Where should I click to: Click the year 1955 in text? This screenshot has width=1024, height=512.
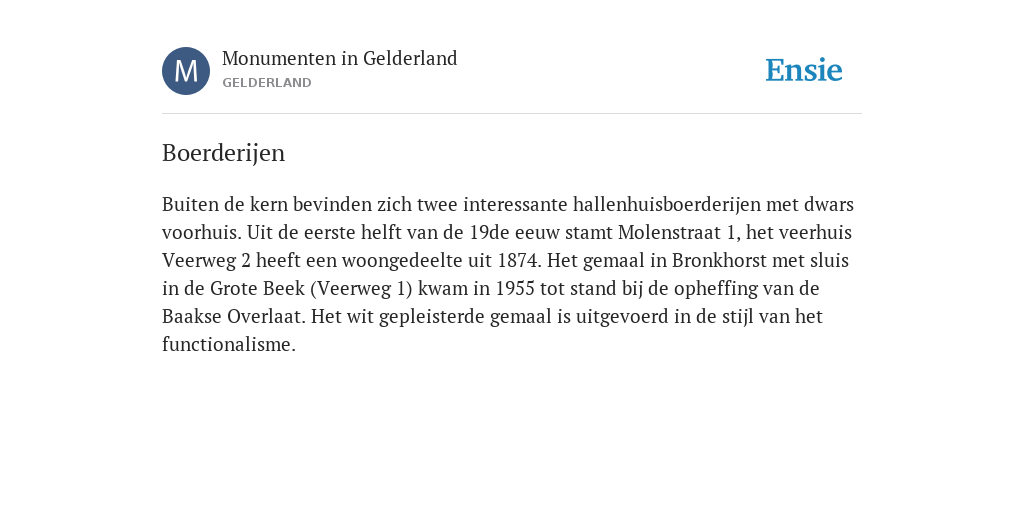pyautogui.click(x=515, y=289)
